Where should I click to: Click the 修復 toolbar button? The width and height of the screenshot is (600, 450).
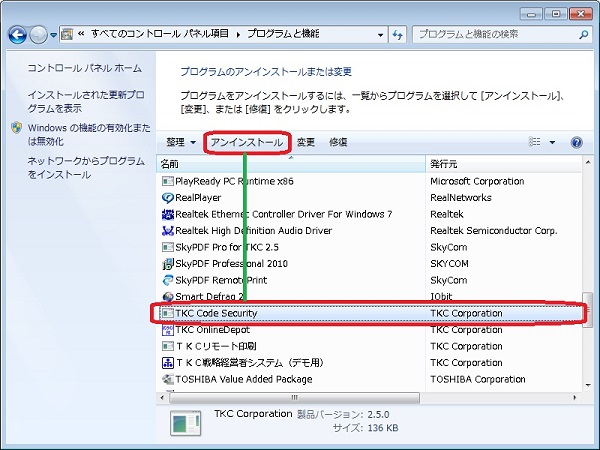pos(338,142)
